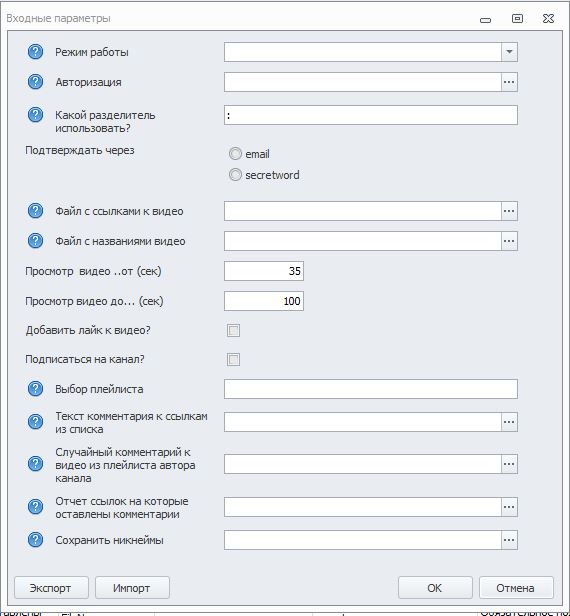Select the secretword confirmation option

pos(235,174)
